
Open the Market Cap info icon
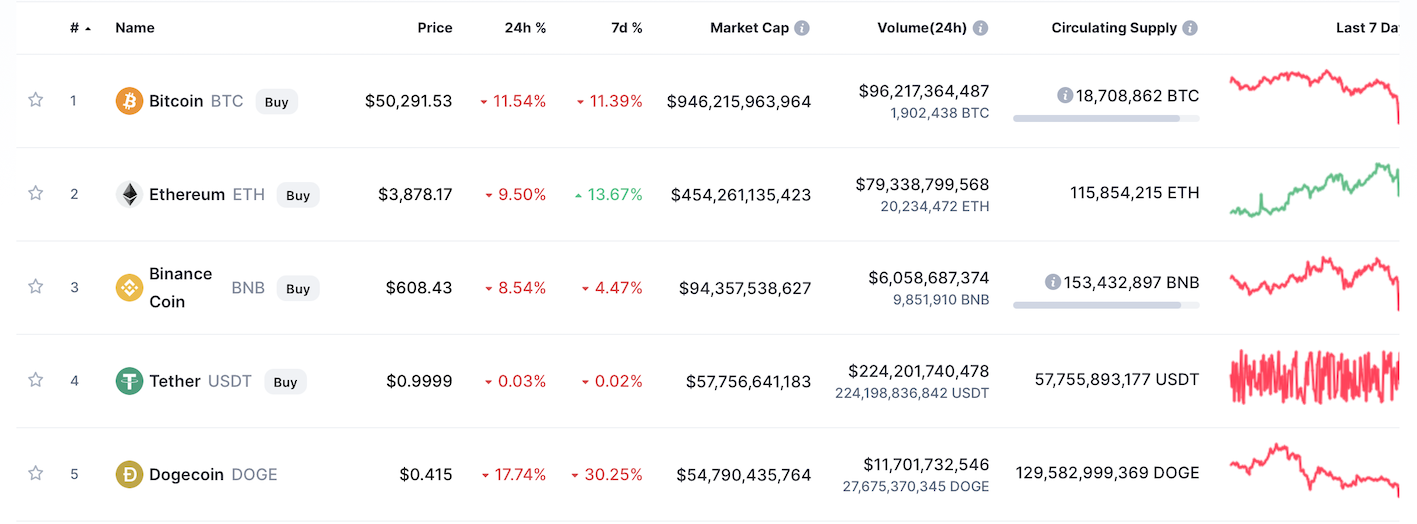point(802,28)
